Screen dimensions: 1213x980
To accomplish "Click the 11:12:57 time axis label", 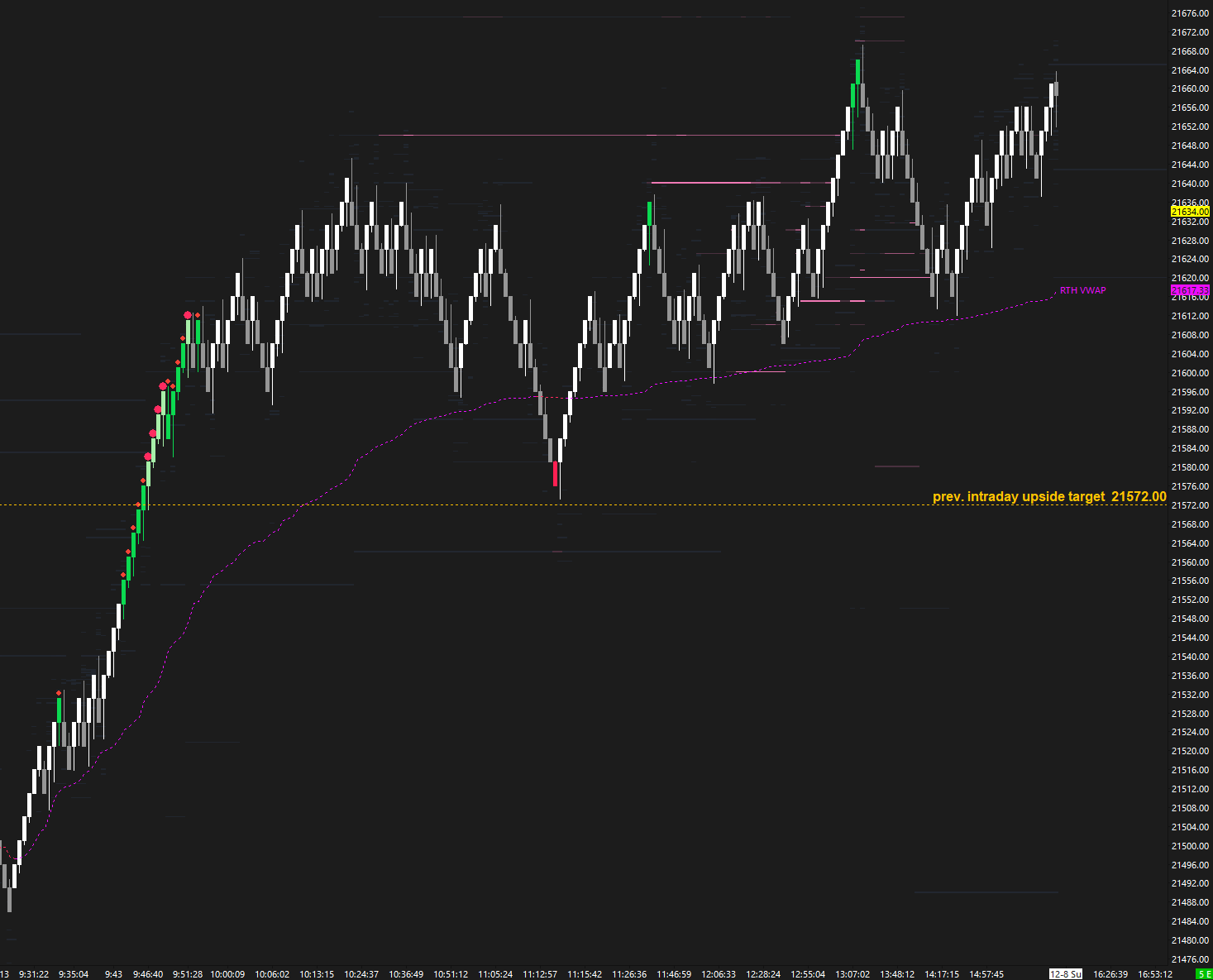I will tap(540, 974).
